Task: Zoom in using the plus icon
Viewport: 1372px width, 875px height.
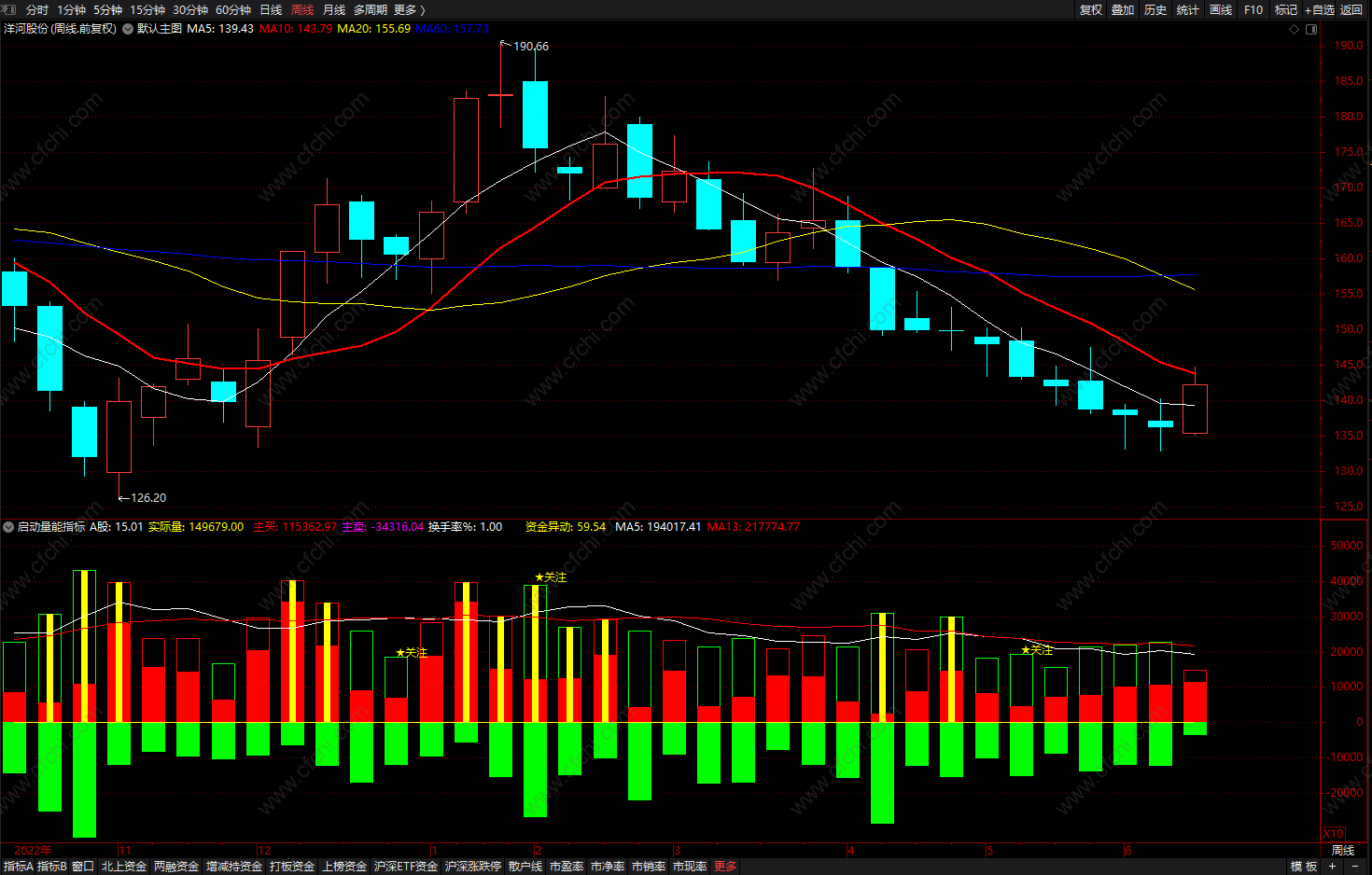Action: [1332, 867]
